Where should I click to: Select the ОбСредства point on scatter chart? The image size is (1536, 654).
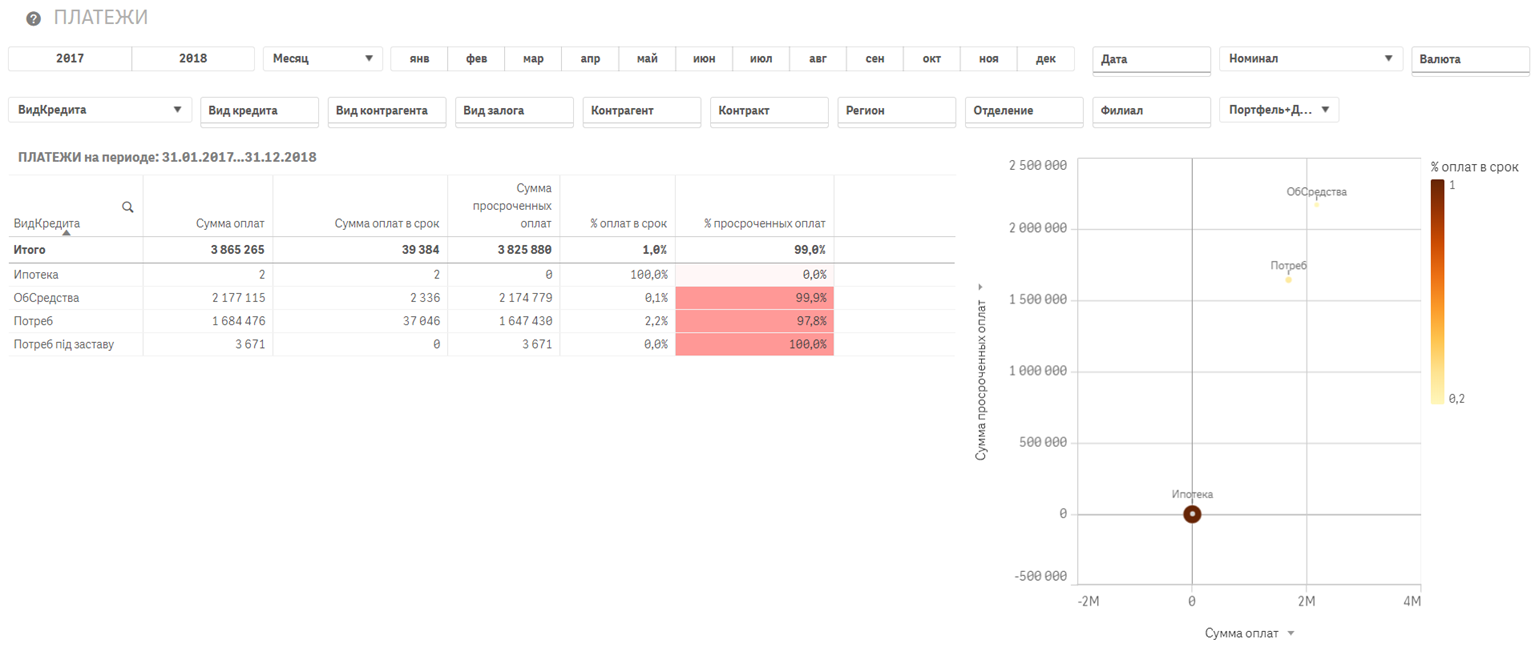[1317, 204]
